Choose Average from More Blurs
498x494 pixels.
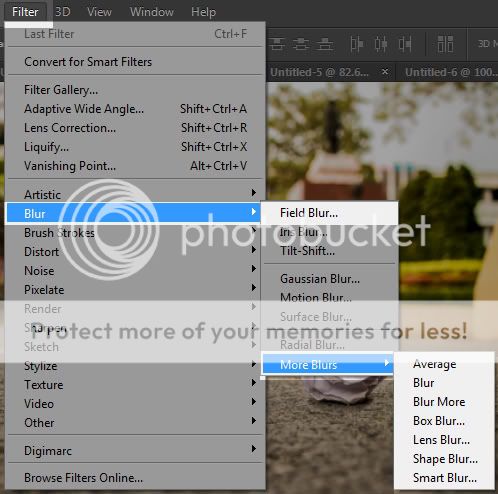(444, 364)
